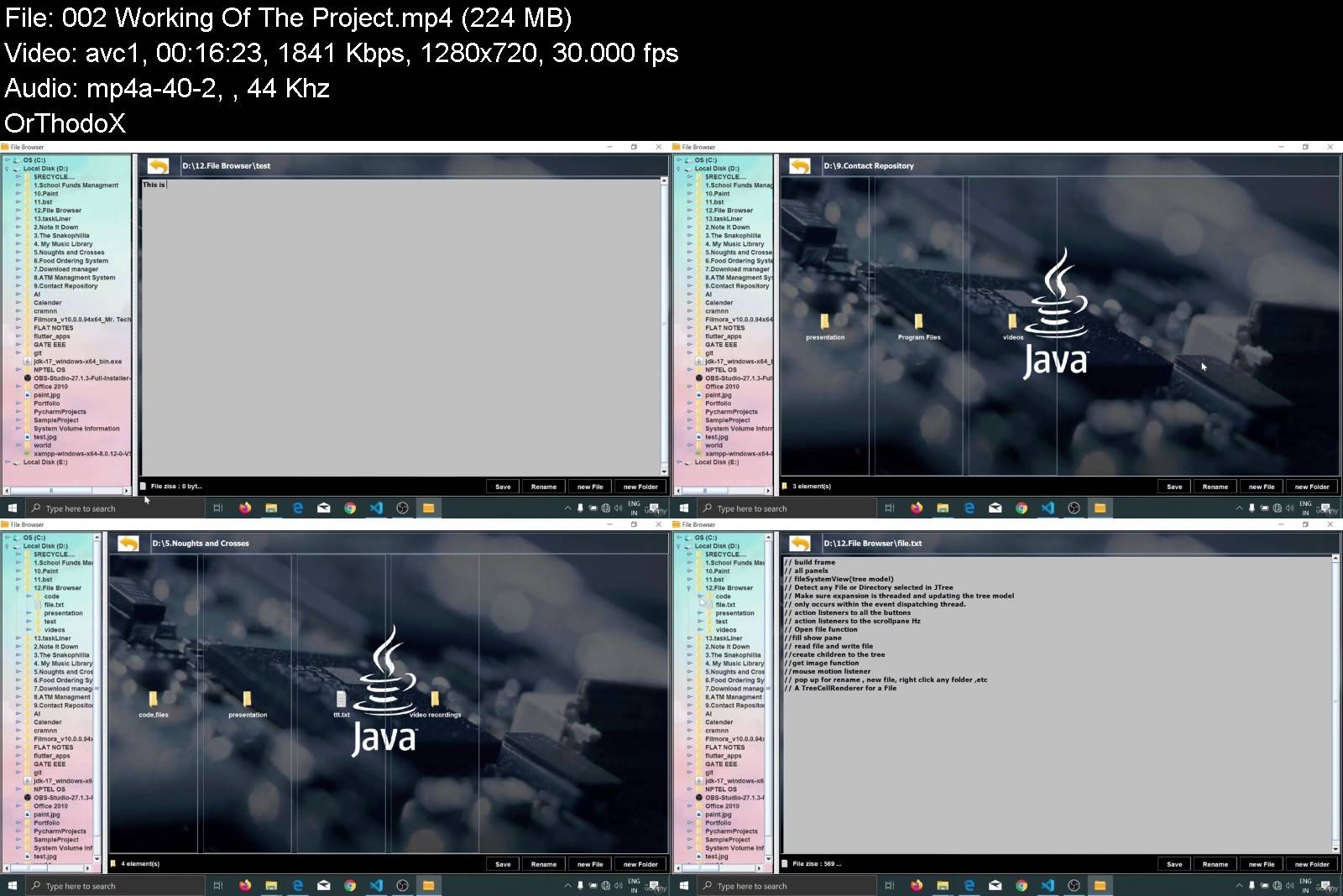The height and width of the screenshot is (896, 1343).
Task: Open Visual Studio Code from taskbar under Noughts window
Action: pos(376,885)
